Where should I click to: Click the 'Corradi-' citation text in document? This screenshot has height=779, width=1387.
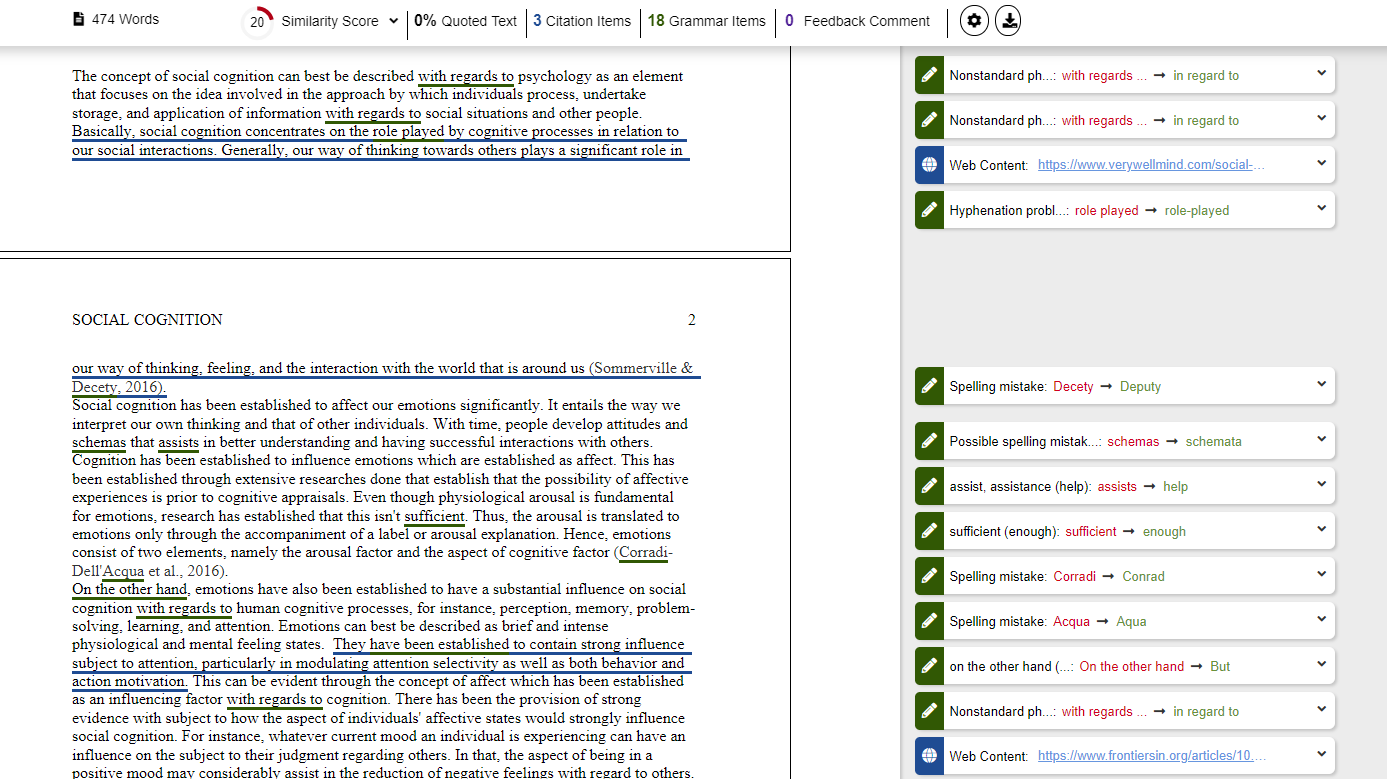click(x=645, y=553)
